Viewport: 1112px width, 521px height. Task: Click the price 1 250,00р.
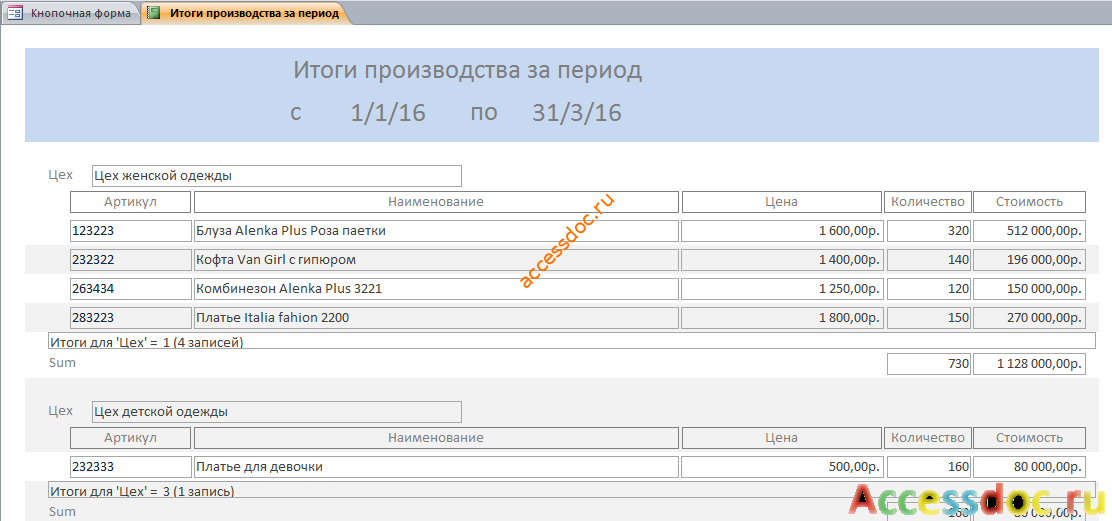point(782,289)
